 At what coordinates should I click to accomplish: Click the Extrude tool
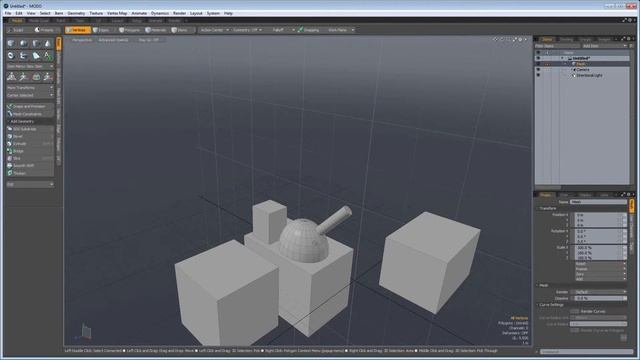(30, 144)
